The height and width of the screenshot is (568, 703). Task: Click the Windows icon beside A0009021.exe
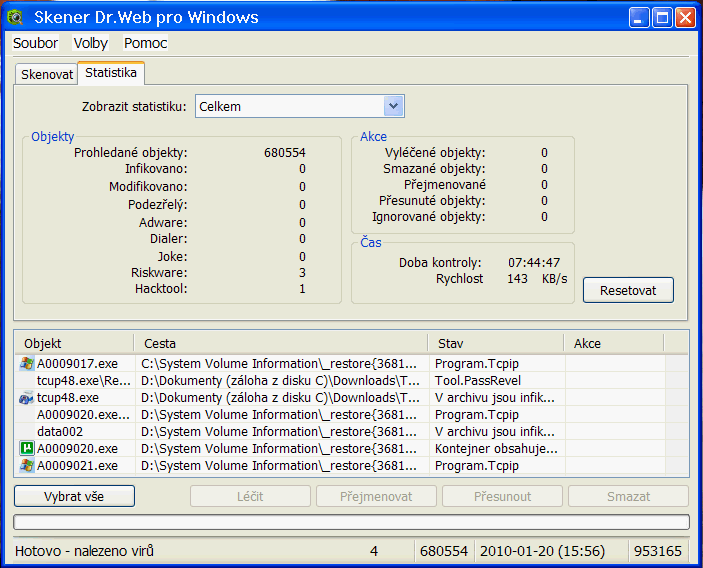click(x=26, y=466)
